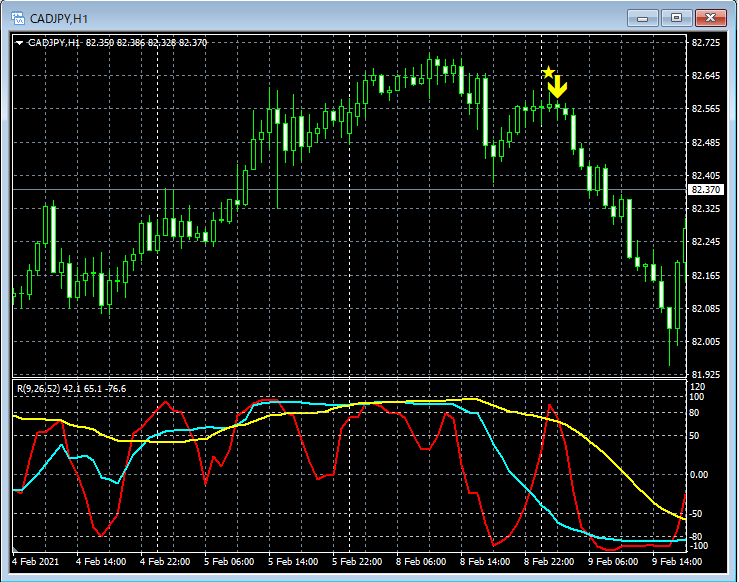The height and width of the screenshot is (582, 739).
Task: Click the 5 Feb 22:00 time label
Action: tap(357, 562)
